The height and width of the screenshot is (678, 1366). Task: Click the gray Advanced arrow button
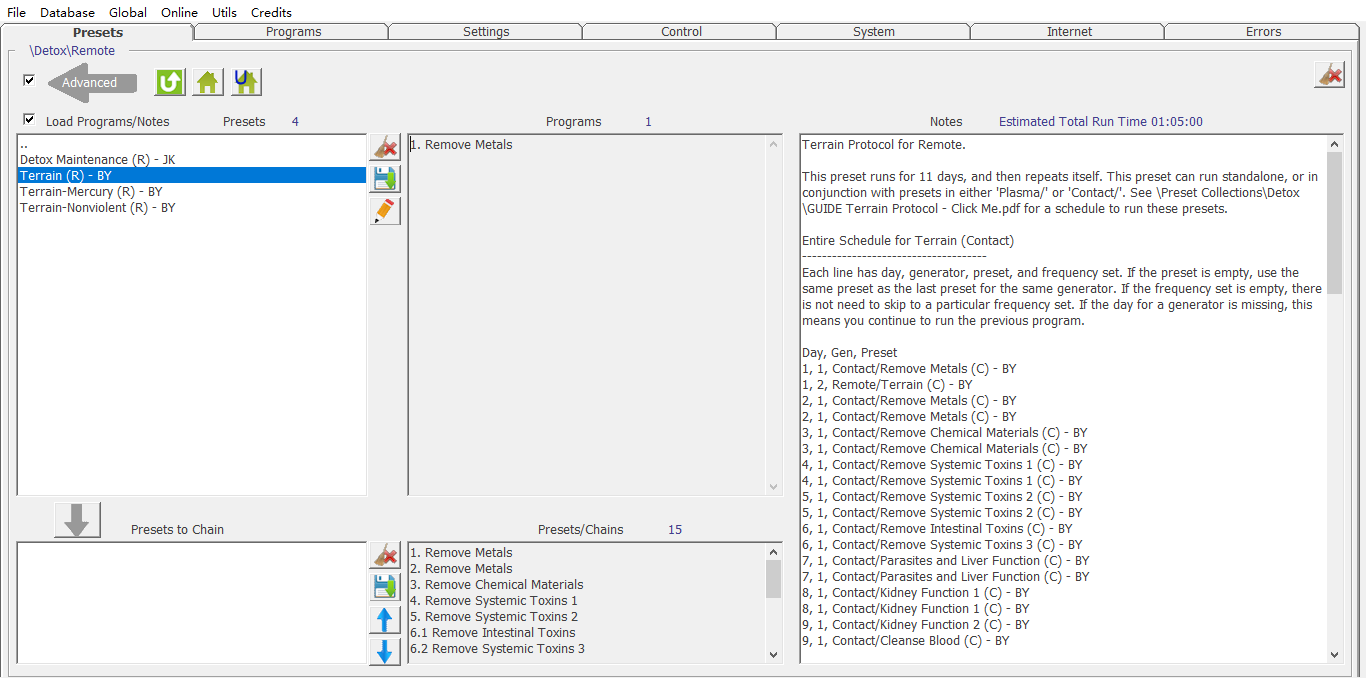(92, 83)
